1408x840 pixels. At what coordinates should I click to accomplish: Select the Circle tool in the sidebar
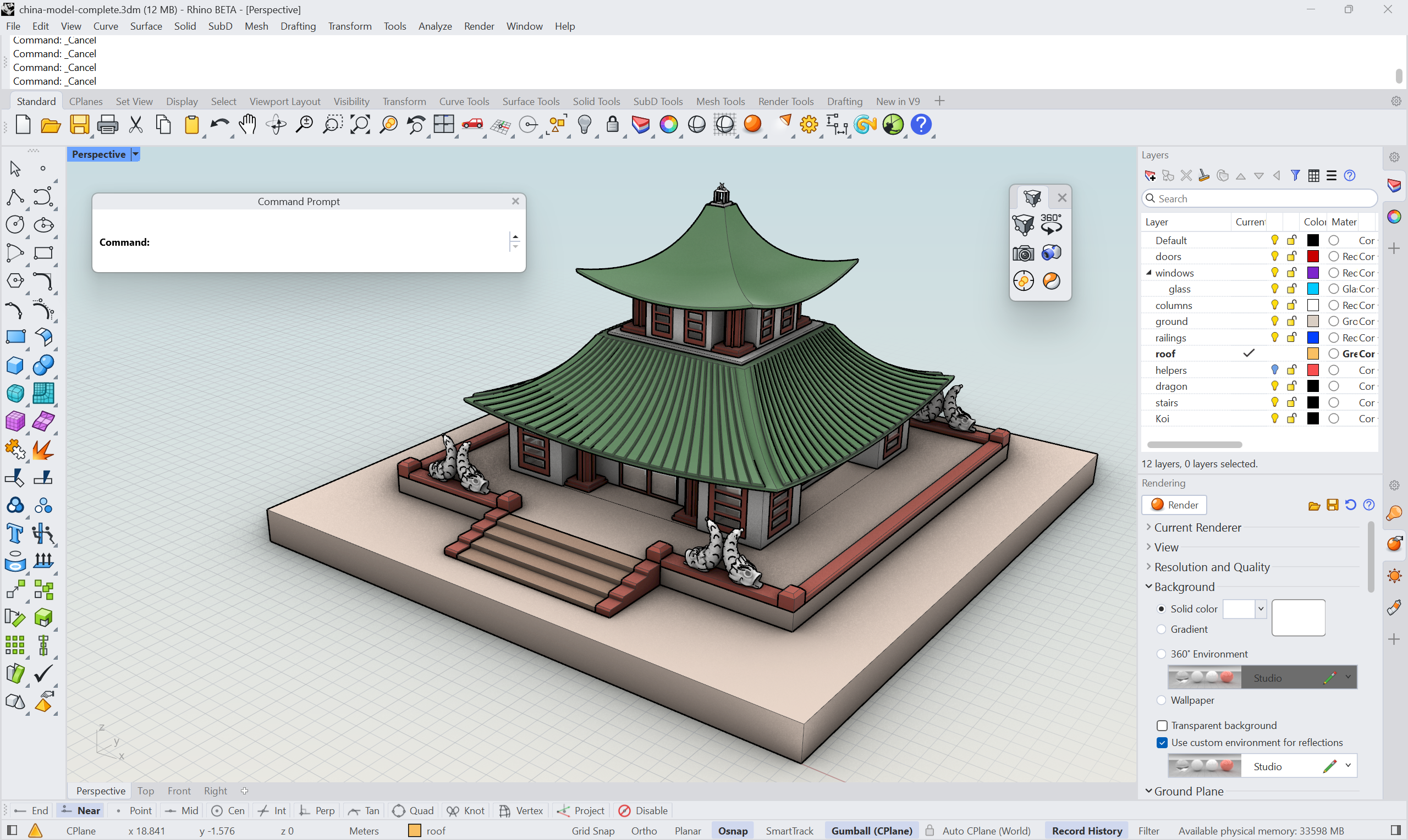pyautogui.click(x=15, y=225)
